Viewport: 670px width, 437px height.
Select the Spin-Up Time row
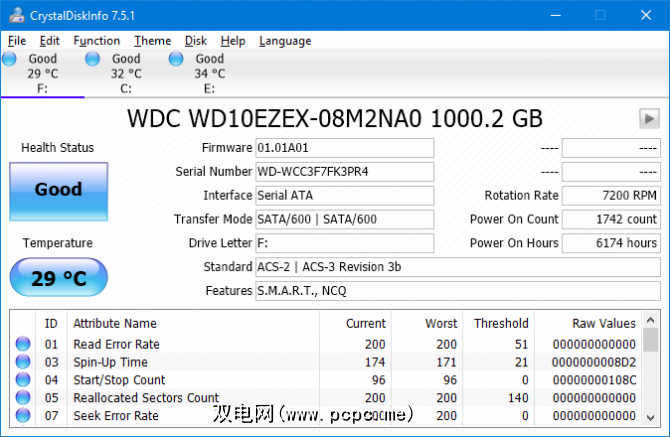click(x=326, y=362)
